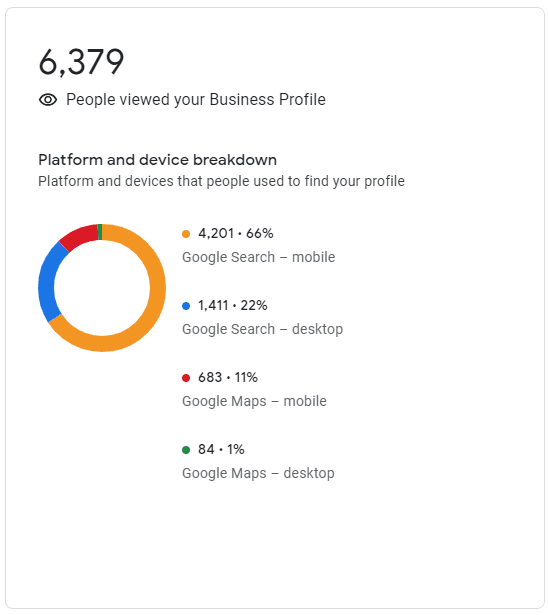Click the 'Google Search – mobile' label
This screenshot has height=615, width=548.
(259, 257)
